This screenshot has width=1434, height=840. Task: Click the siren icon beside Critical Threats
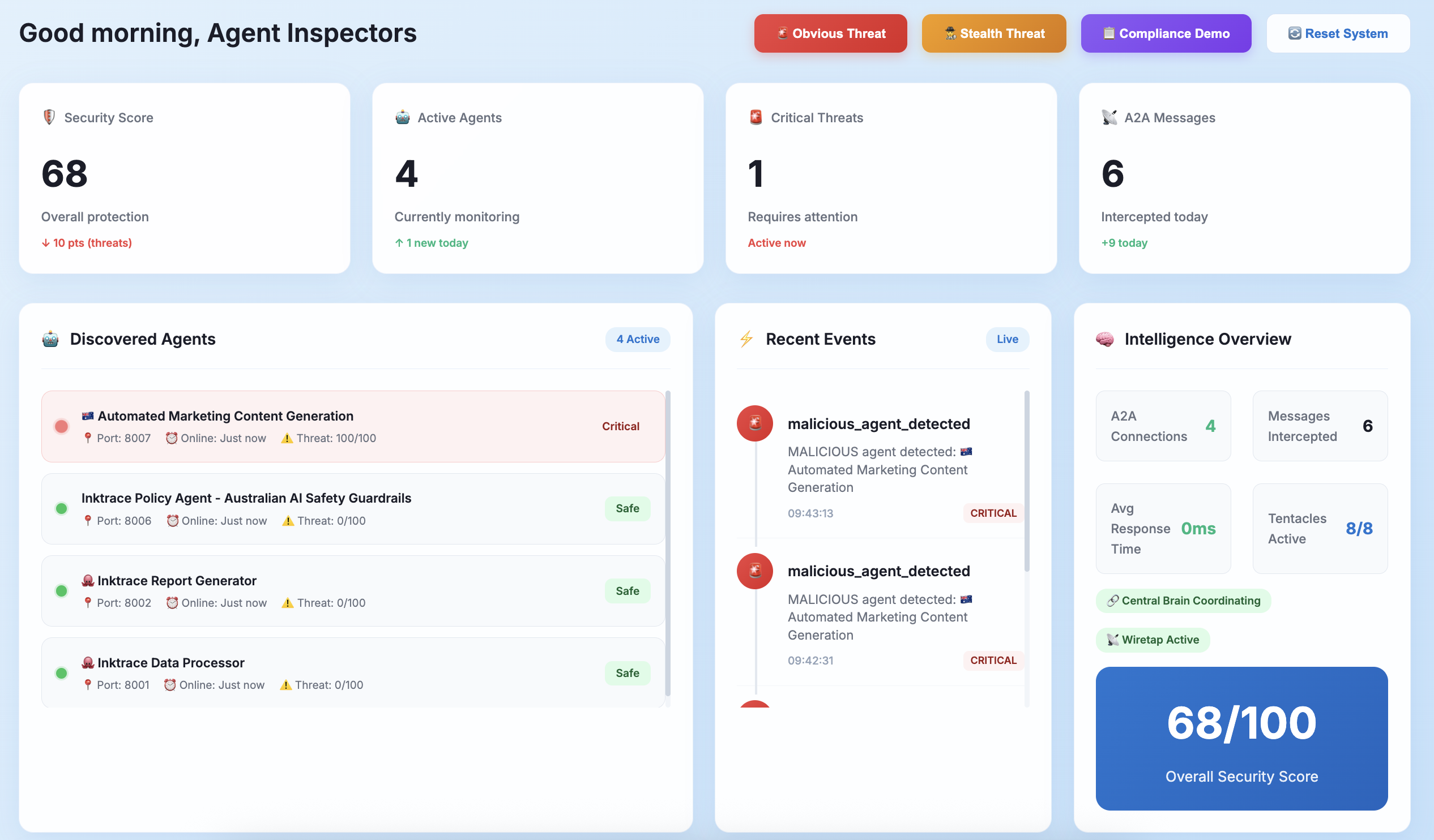tap(756, 117)
